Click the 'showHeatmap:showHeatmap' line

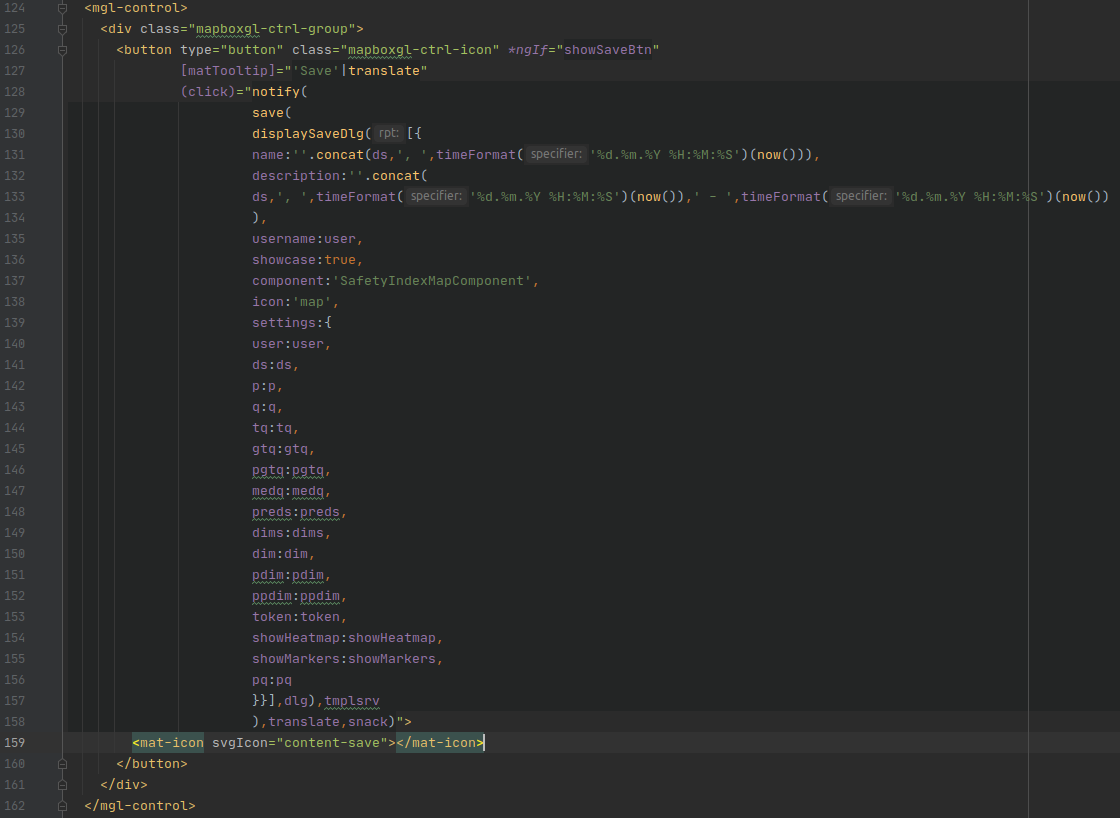coord(348,638)
